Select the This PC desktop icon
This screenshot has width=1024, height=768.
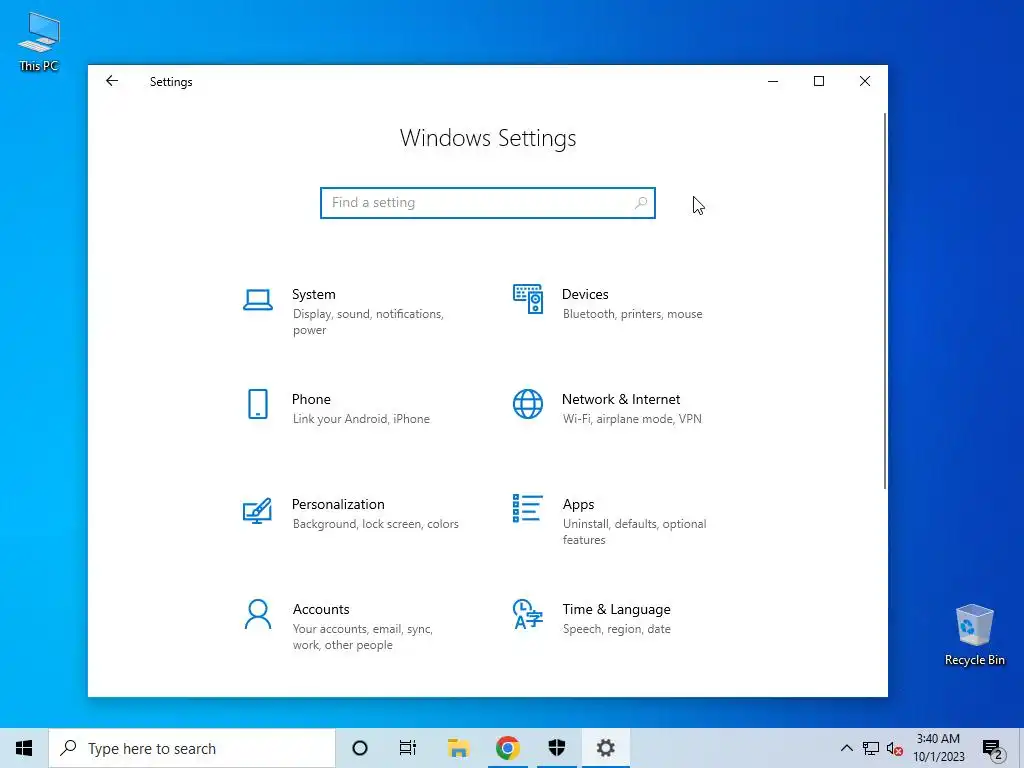pos(39,42)
